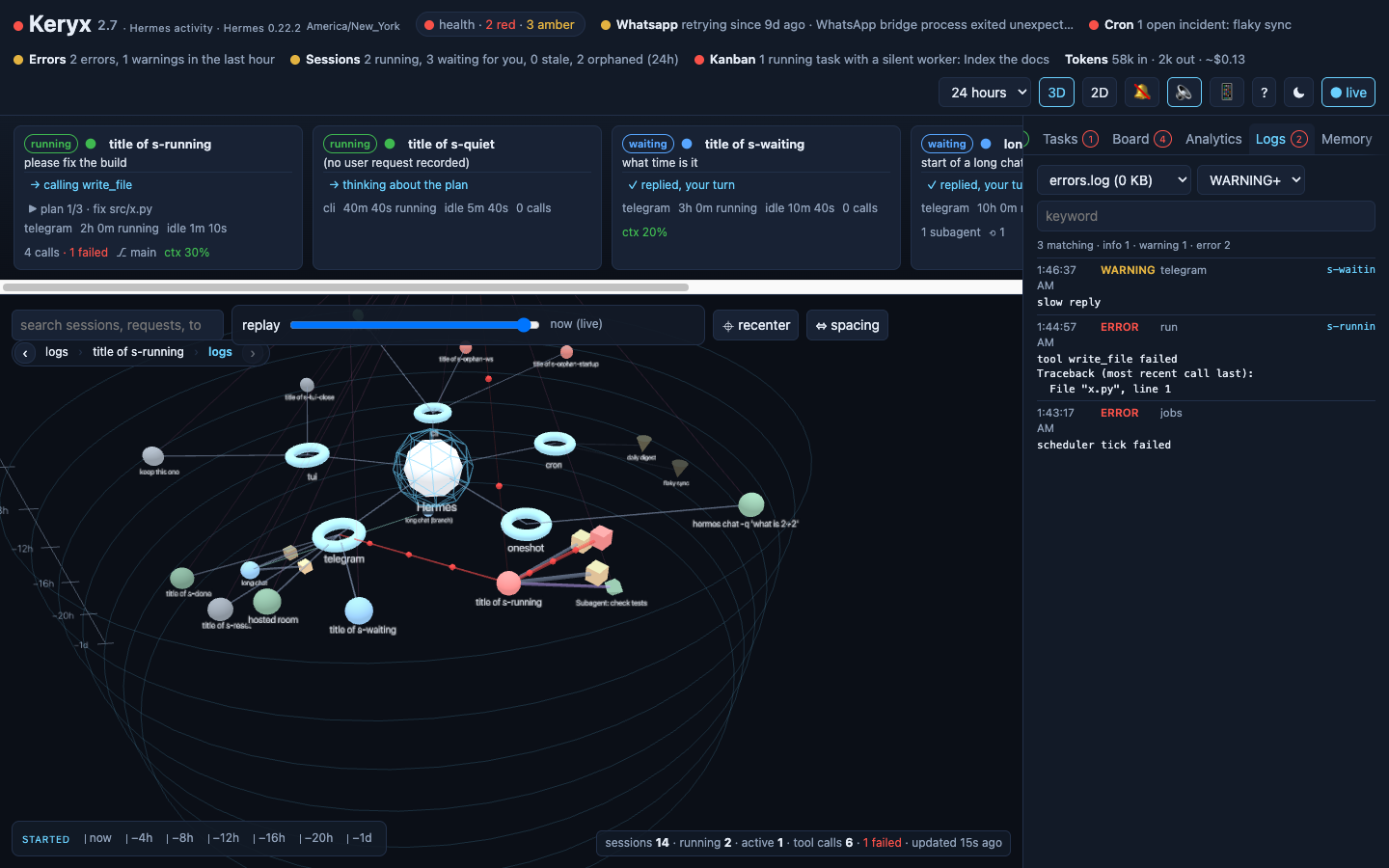Open the Board tab
This screenshot has width=1389, height=868.
point(1141,139)
